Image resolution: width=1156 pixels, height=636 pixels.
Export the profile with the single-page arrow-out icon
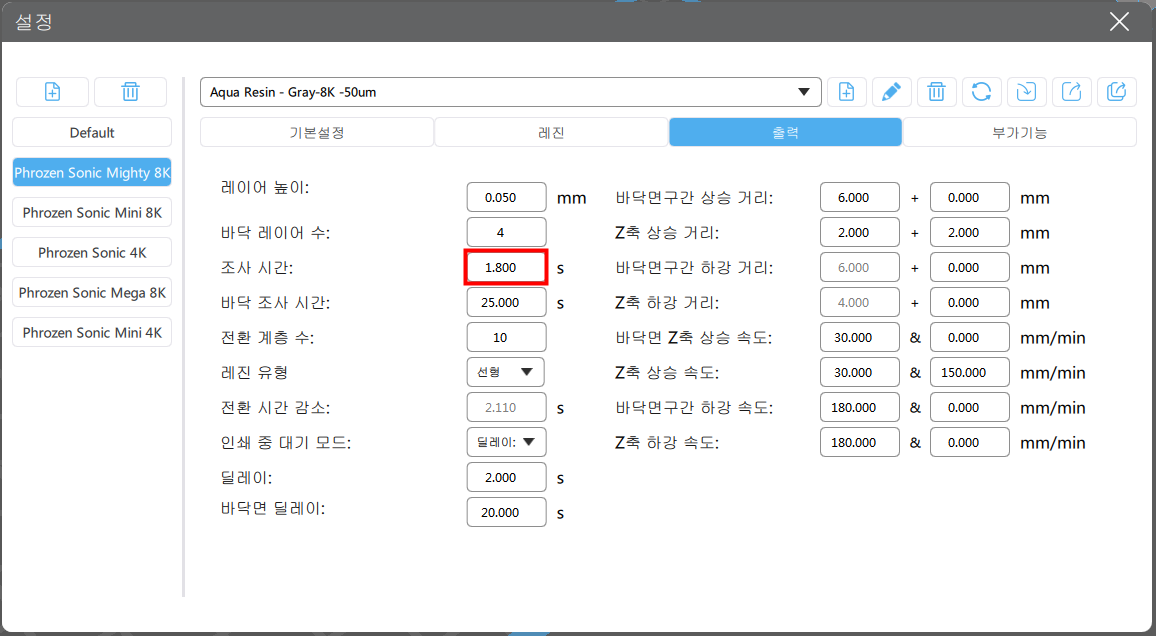[x=1071, y=92]
